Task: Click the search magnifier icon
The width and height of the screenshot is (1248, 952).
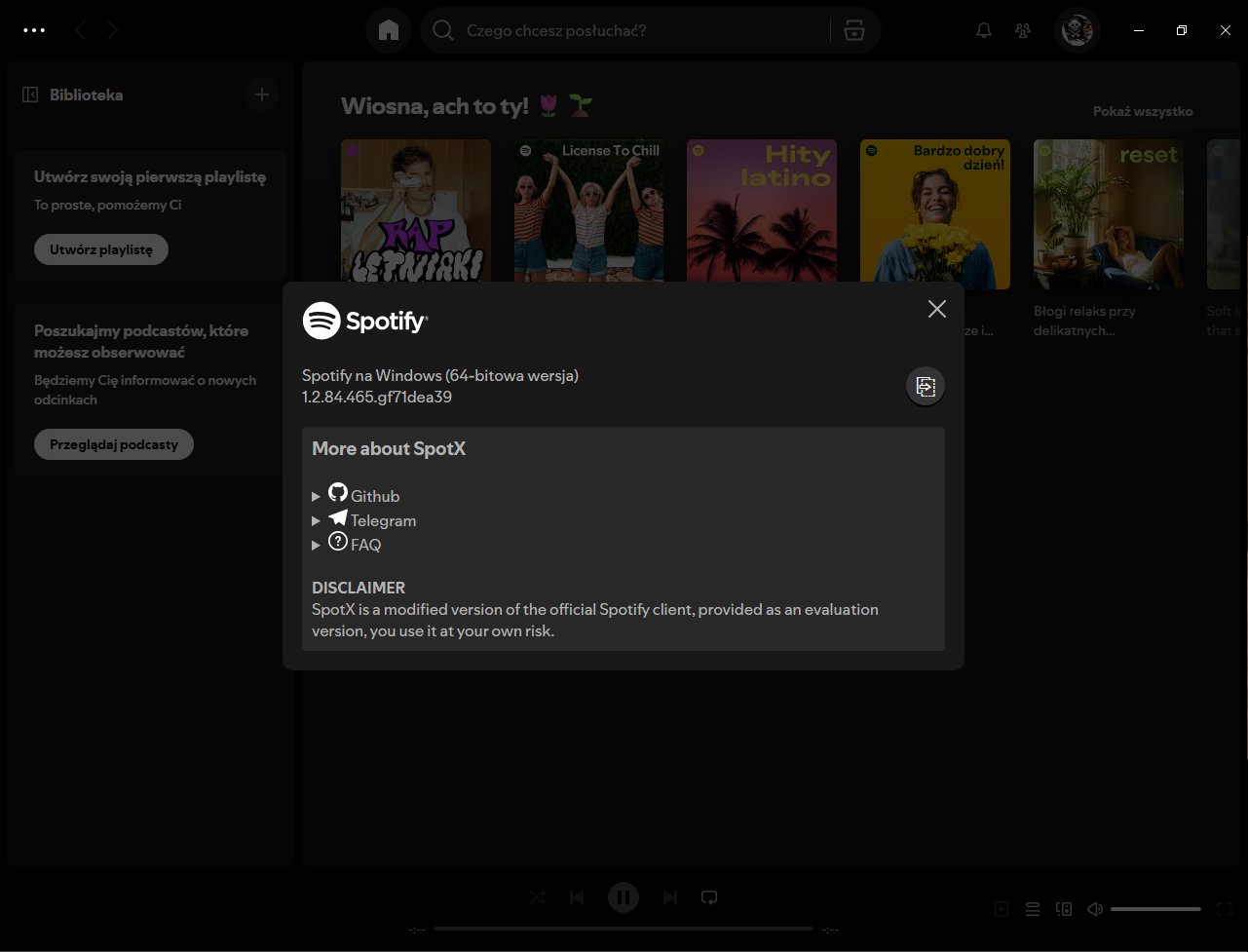Action: (443, 30)
